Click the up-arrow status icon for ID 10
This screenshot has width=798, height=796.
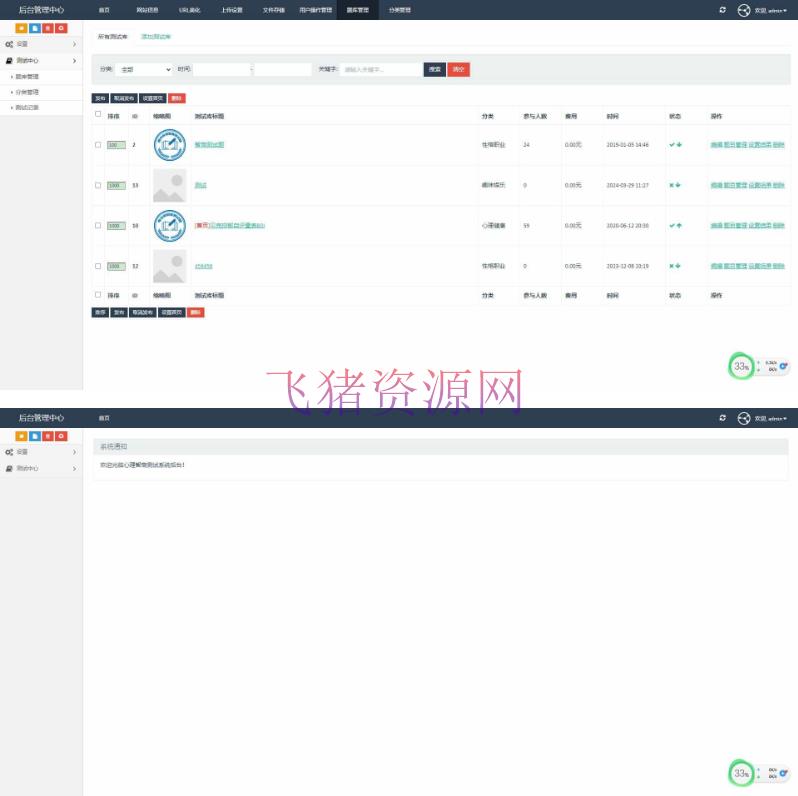(x=679, y=225)
